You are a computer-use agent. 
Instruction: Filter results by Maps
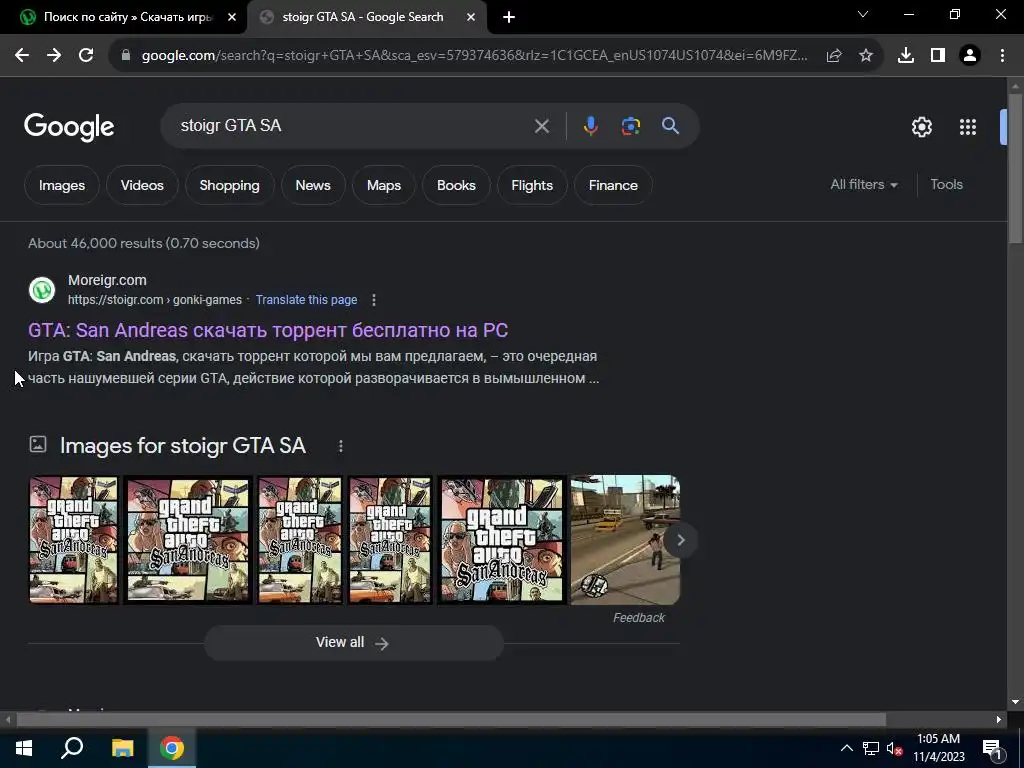pos(384,185)
